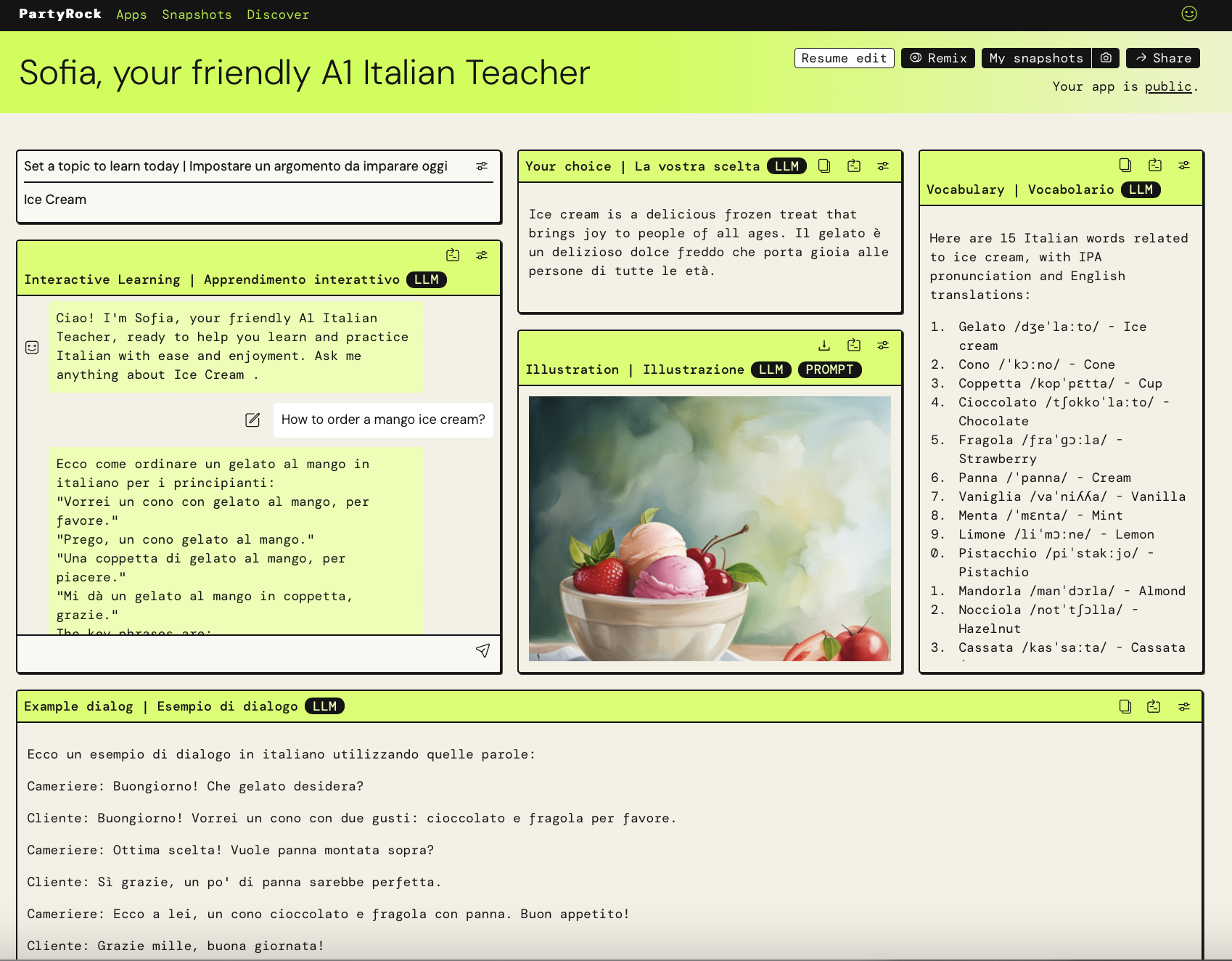Open widget settings for Interactive Learning
1232x961 pixels.
pyautogui.click(x=482, y=255)
